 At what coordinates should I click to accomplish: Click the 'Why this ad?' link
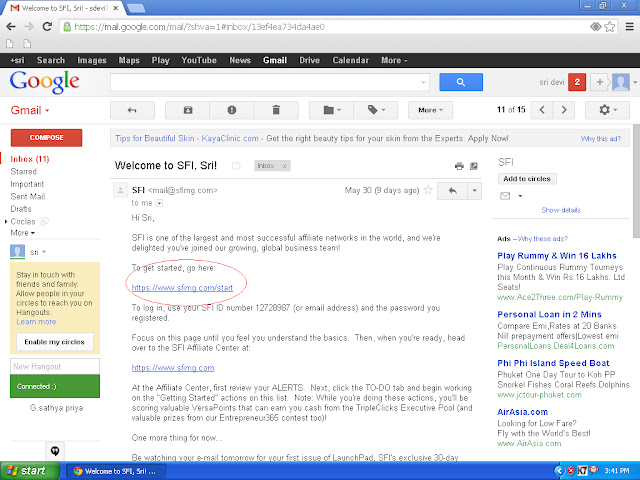click(601, 139)
